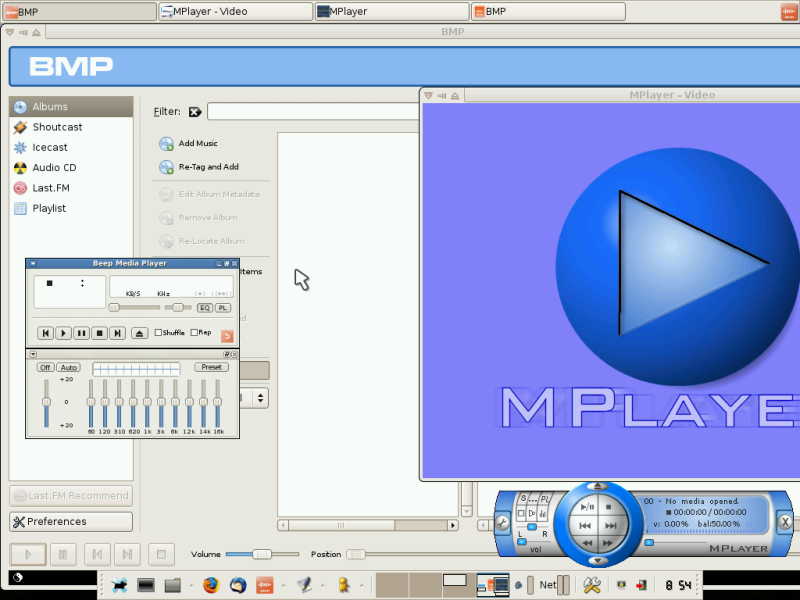Open the equalizer Preset menu
The image size is (800, 600).
(211, 367)
